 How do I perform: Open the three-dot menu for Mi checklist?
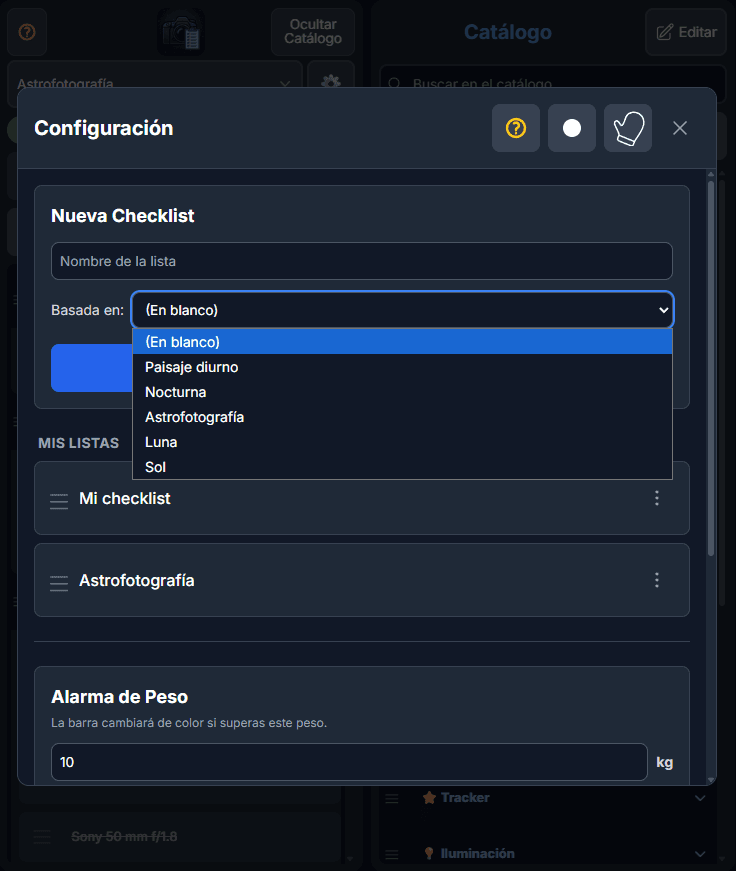pos(657,498)
